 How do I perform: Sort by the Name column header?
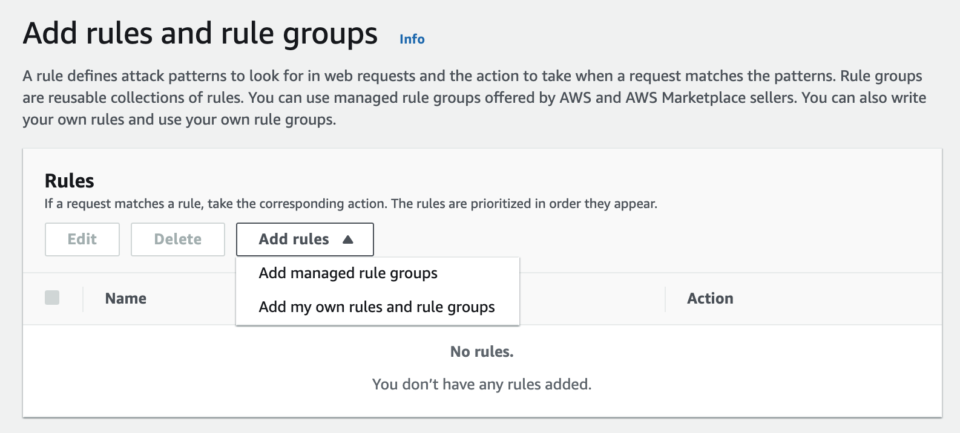[x=126, y=298]
